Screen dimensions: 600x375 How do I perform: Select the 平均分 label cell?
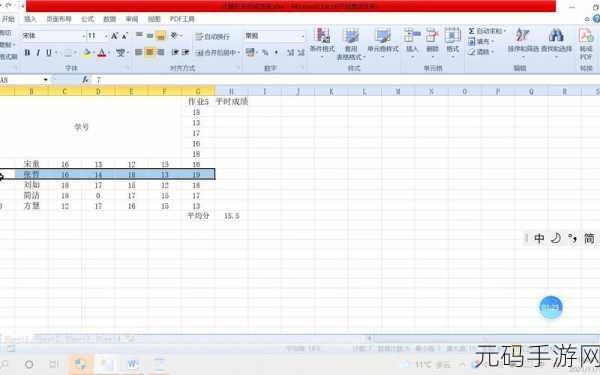click(x=198, y=216)
